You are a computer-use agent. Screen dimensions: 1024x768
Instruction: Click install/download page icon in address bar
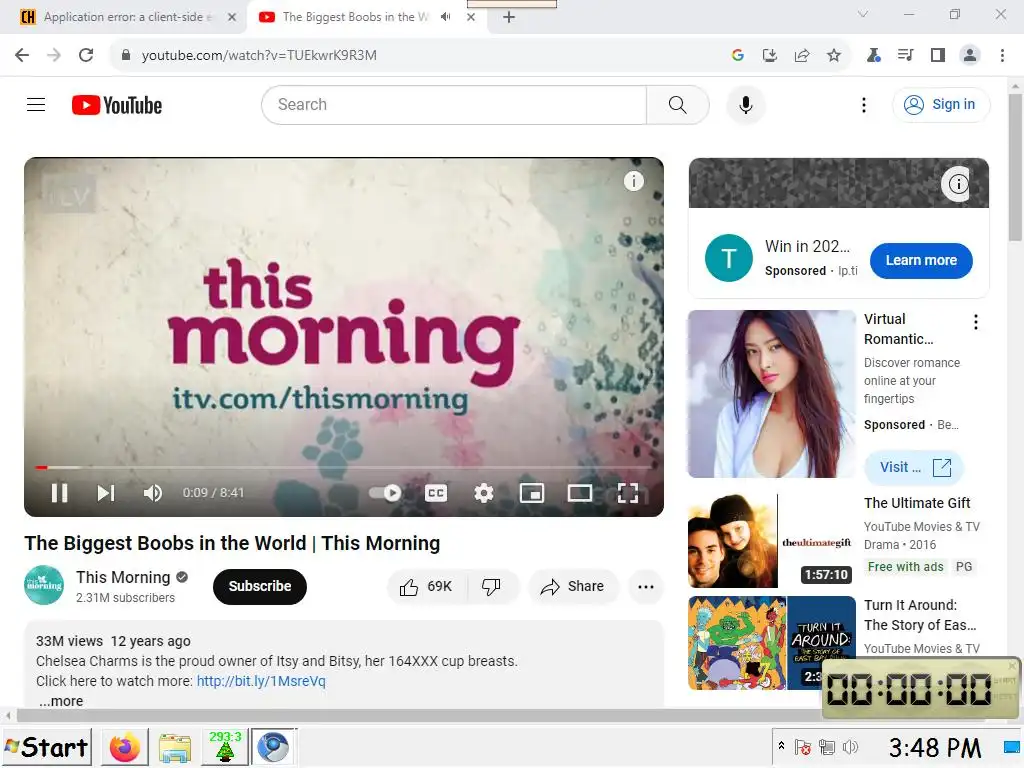(769, 55)
